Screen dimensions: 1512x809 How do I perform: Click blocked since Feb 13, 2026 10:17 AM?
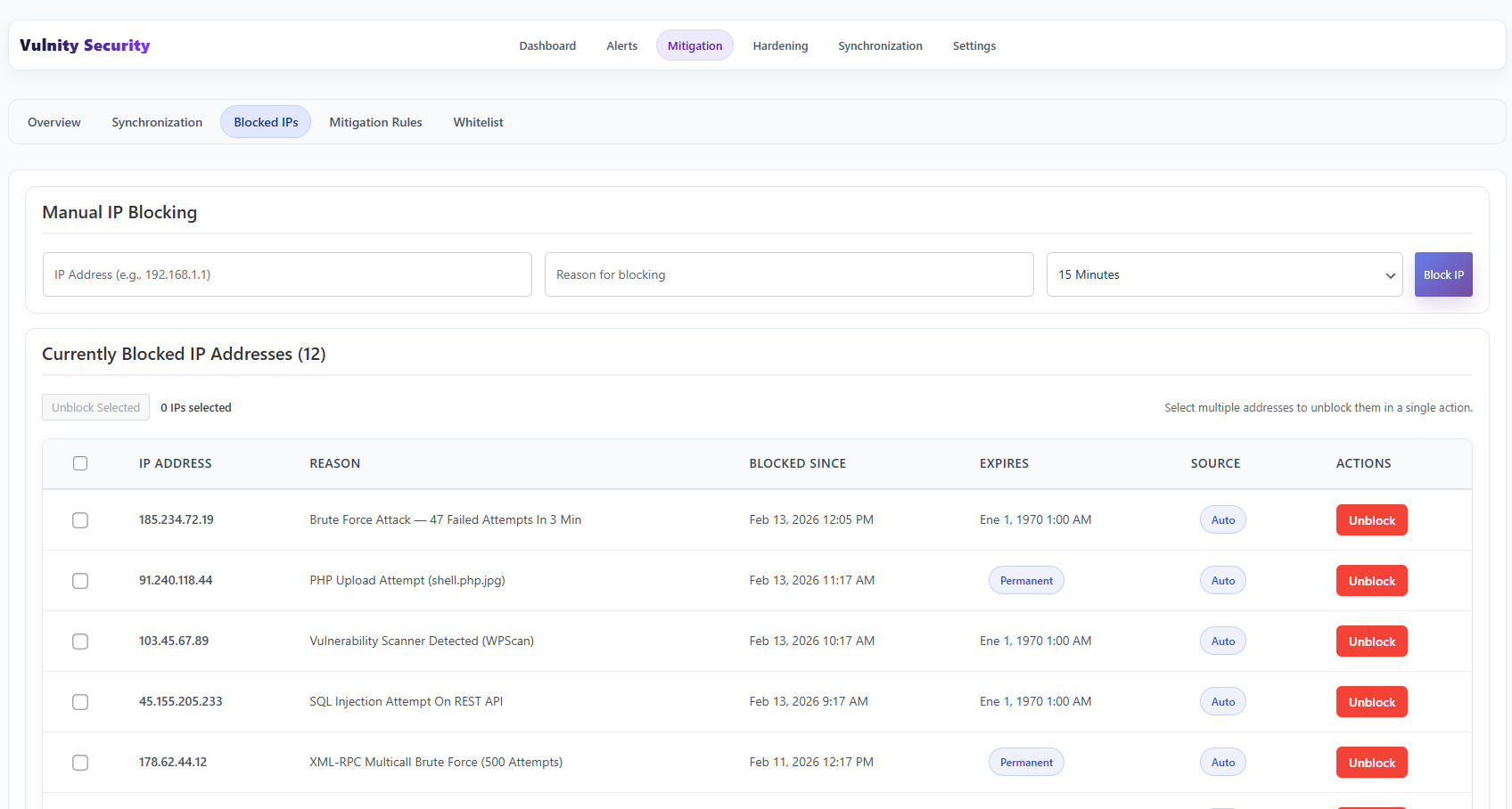[812, 641]
